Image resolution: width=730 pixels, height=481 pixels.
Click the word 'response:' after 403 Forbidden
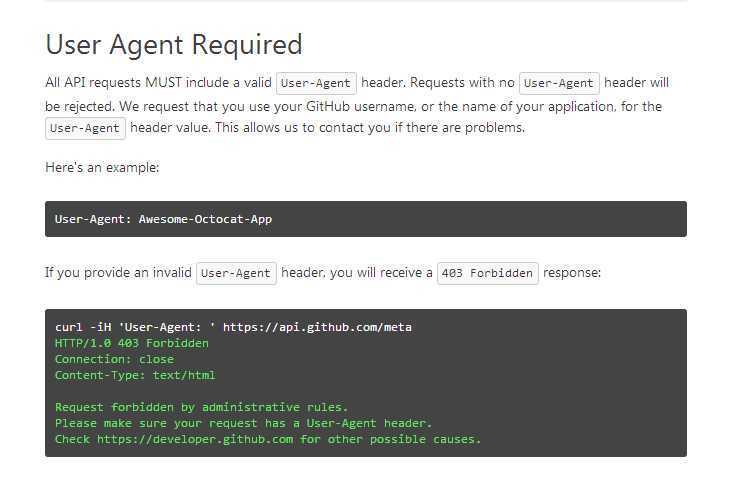[x=572, y=273]
